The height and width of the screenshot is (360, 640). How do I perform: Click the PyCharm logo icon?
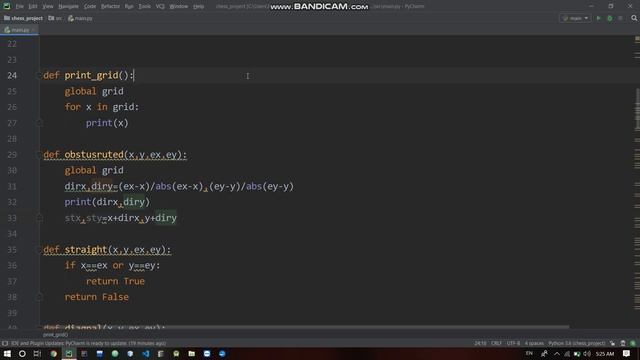[x=7, y=6]
